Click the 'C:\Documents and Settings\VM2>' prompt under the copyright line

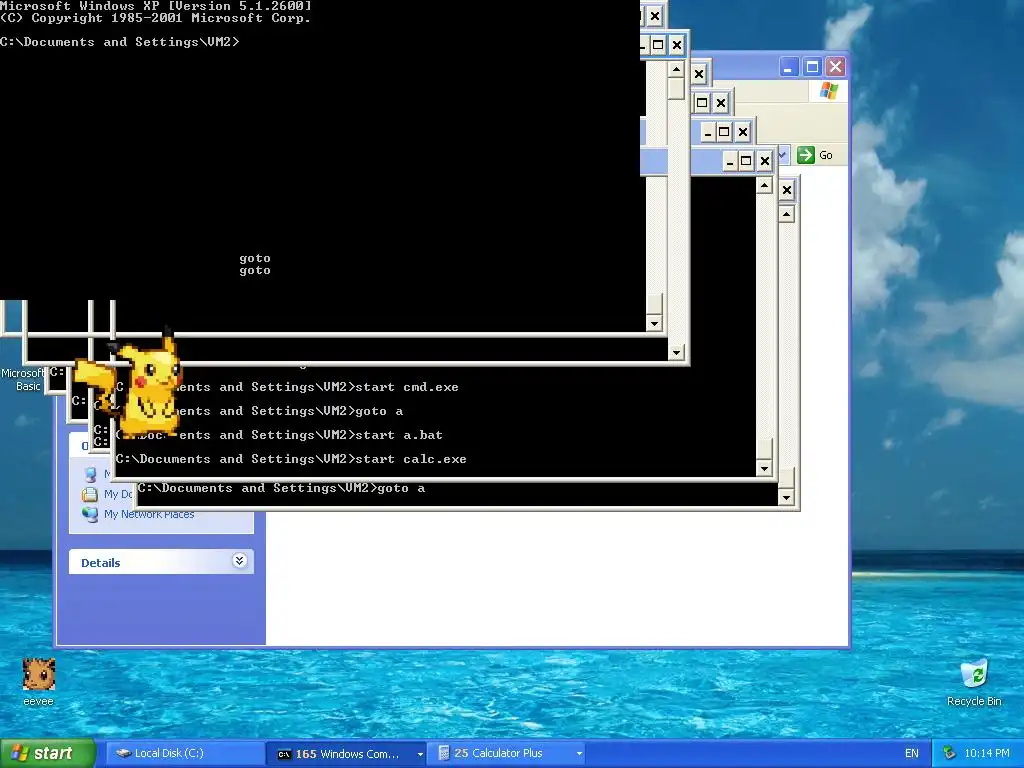coord(120,42)
